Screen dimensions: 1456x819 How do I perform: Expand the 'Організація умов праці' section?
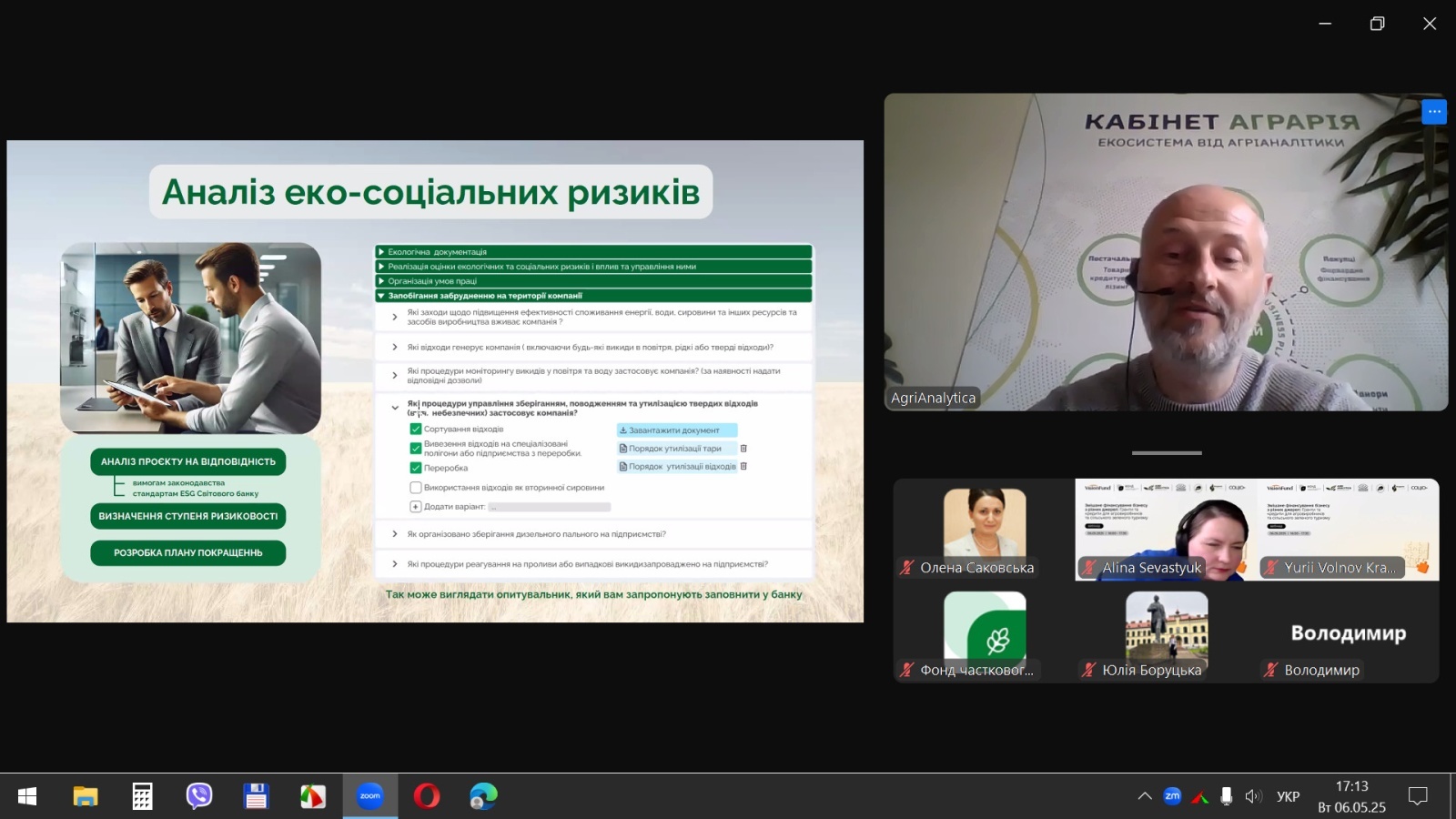(593, 281)
